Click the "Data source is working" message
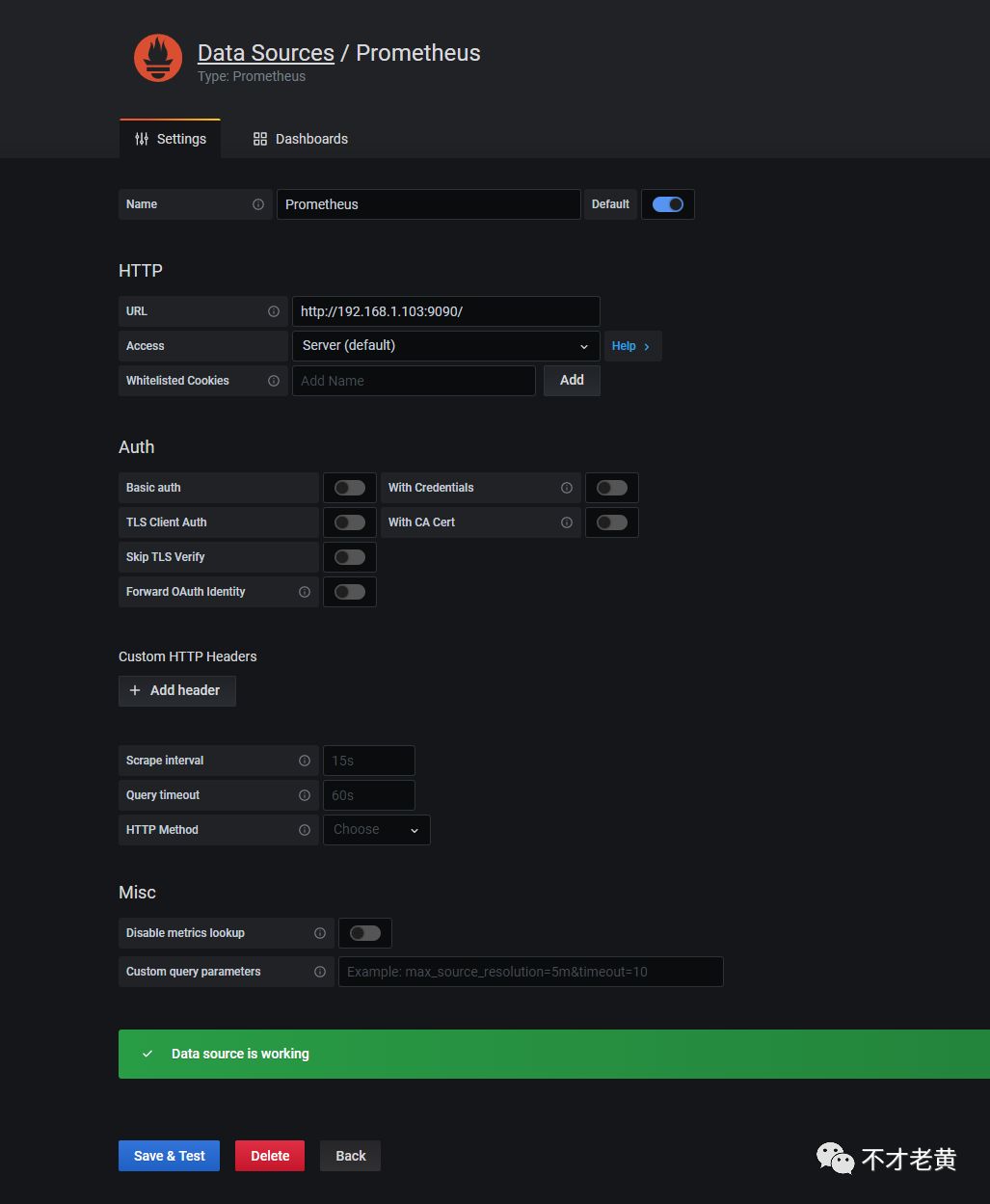990x1204 pixels. (240, 1054)
